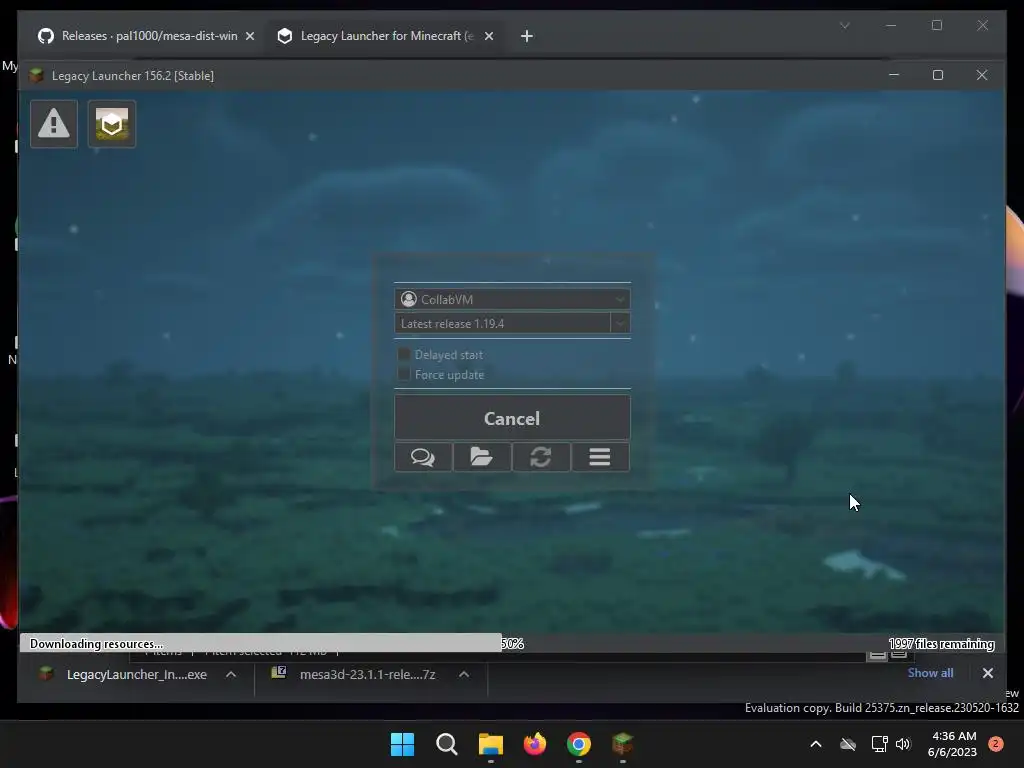Expand the CollabVM account dropdown
The width and height of the screenshot is (1024, 768).
click(x=512, y=299)
